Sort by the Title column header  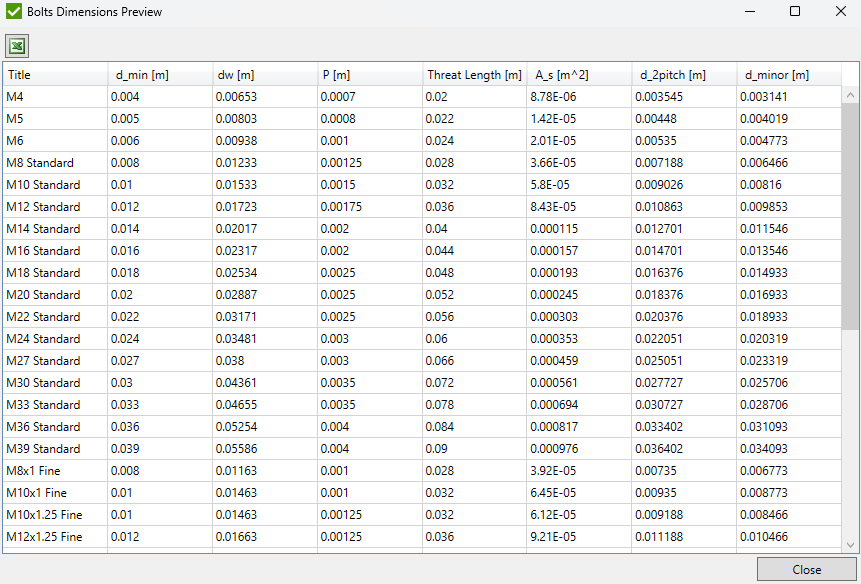coord(55,75)
